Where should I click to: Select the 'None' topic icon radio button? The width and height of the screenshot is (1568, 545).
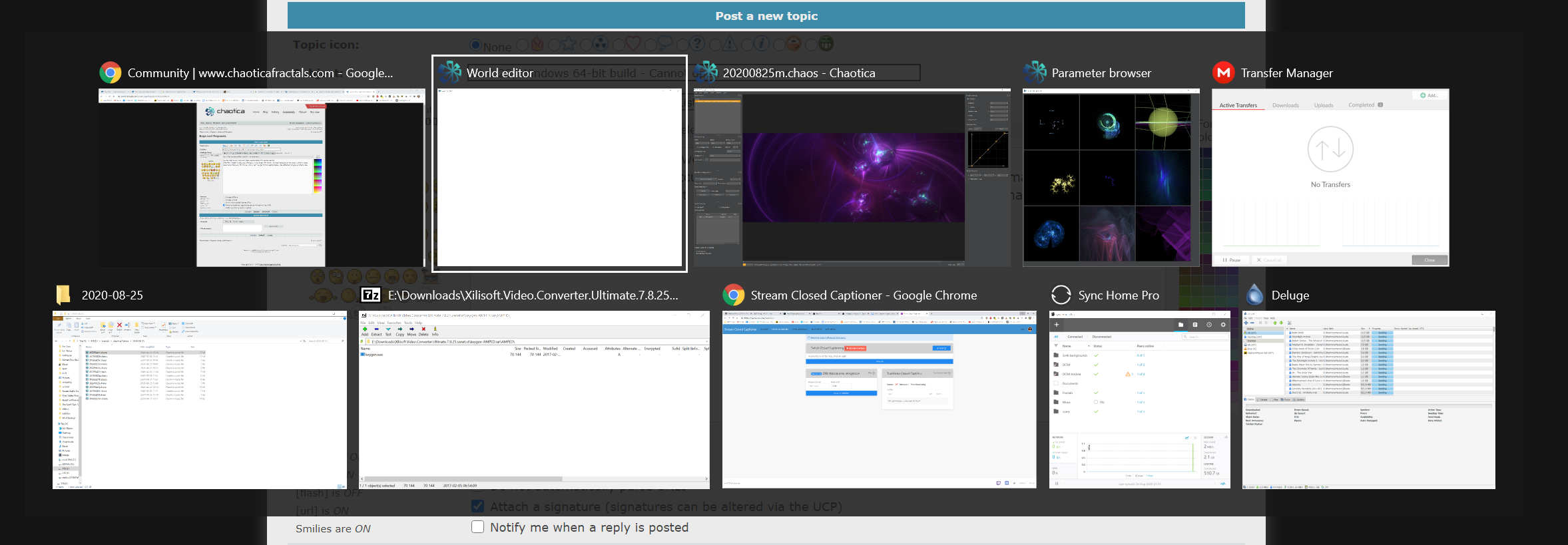coord(475,45)
